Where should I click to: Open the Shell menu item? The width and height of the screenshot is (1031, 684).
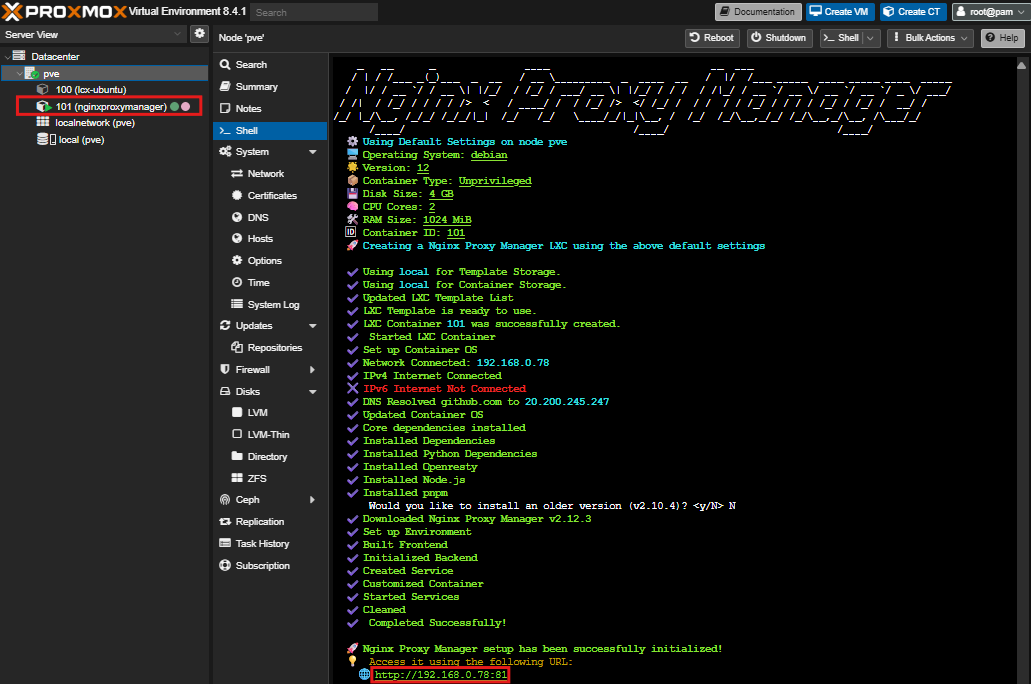click(x=270, y=130)
